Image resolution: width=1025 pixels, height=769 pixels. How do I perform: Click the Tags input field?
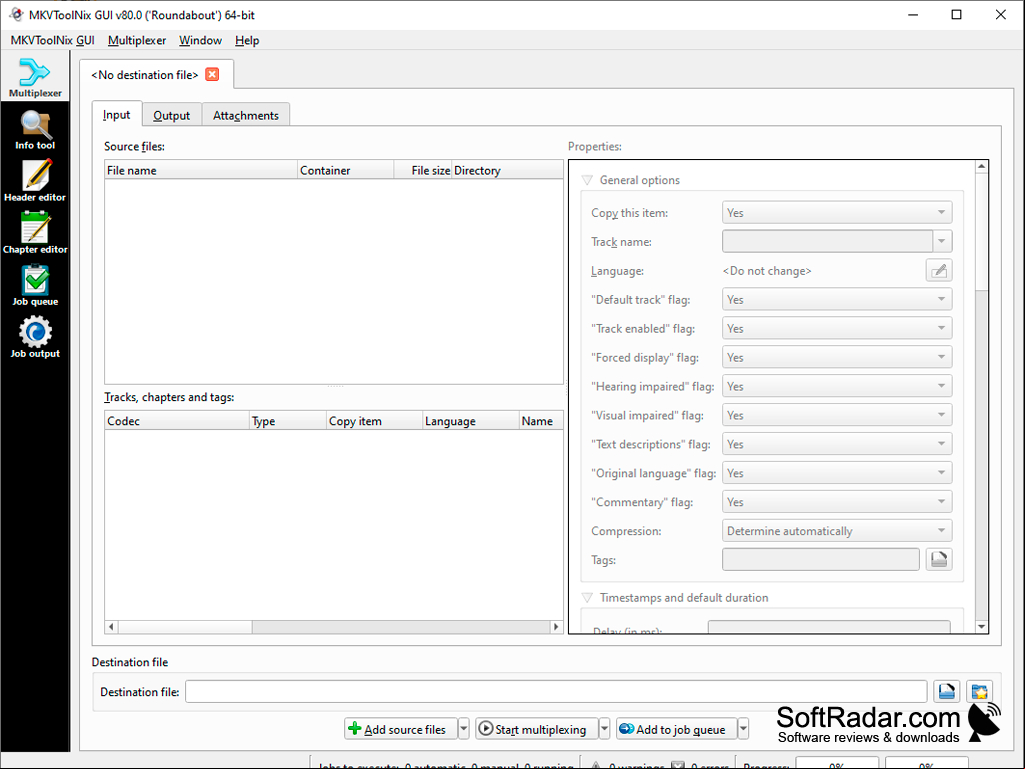pos(821,559)
